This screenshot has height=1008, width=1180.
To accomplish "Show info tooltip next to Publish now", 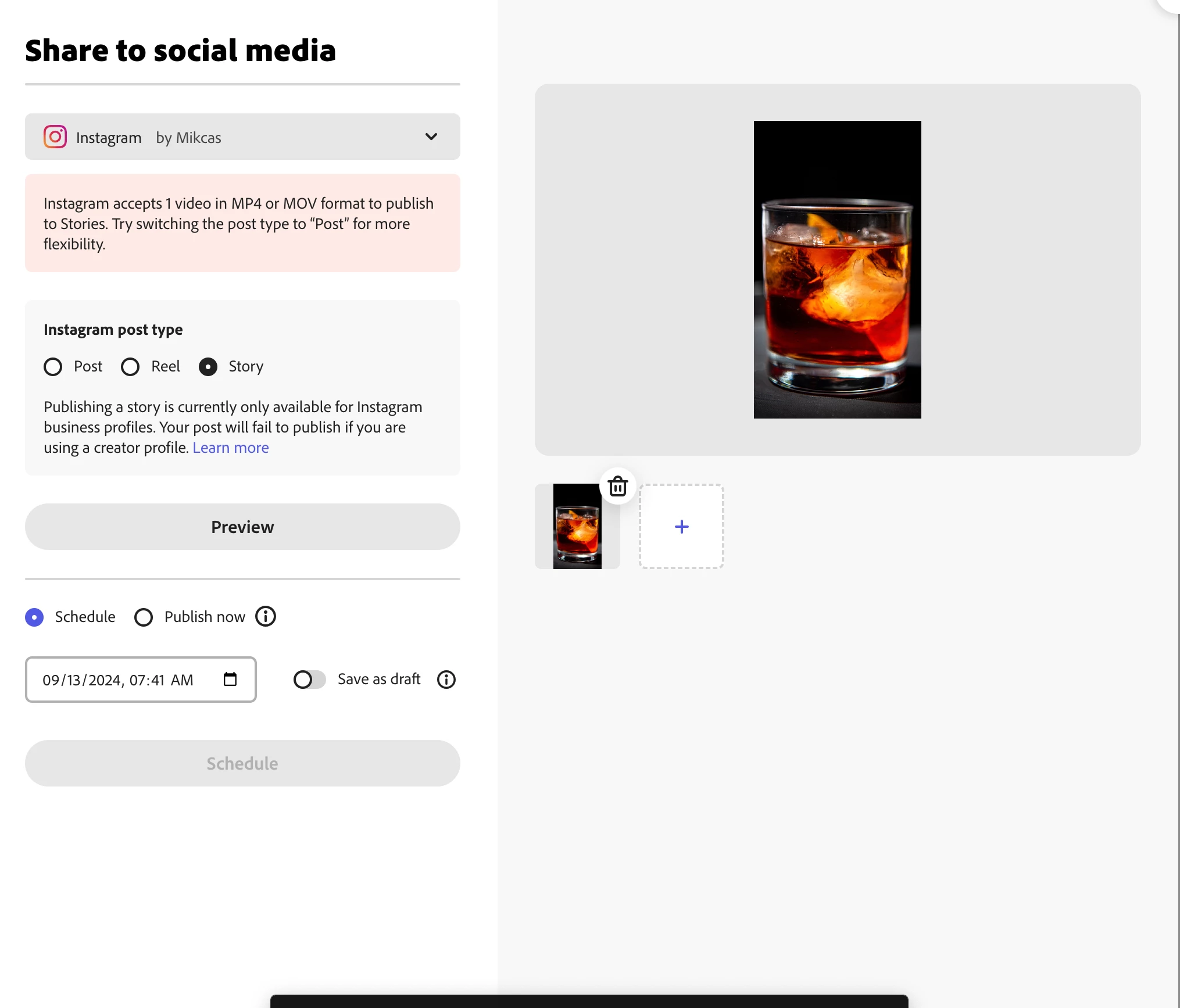I will 266,616.
